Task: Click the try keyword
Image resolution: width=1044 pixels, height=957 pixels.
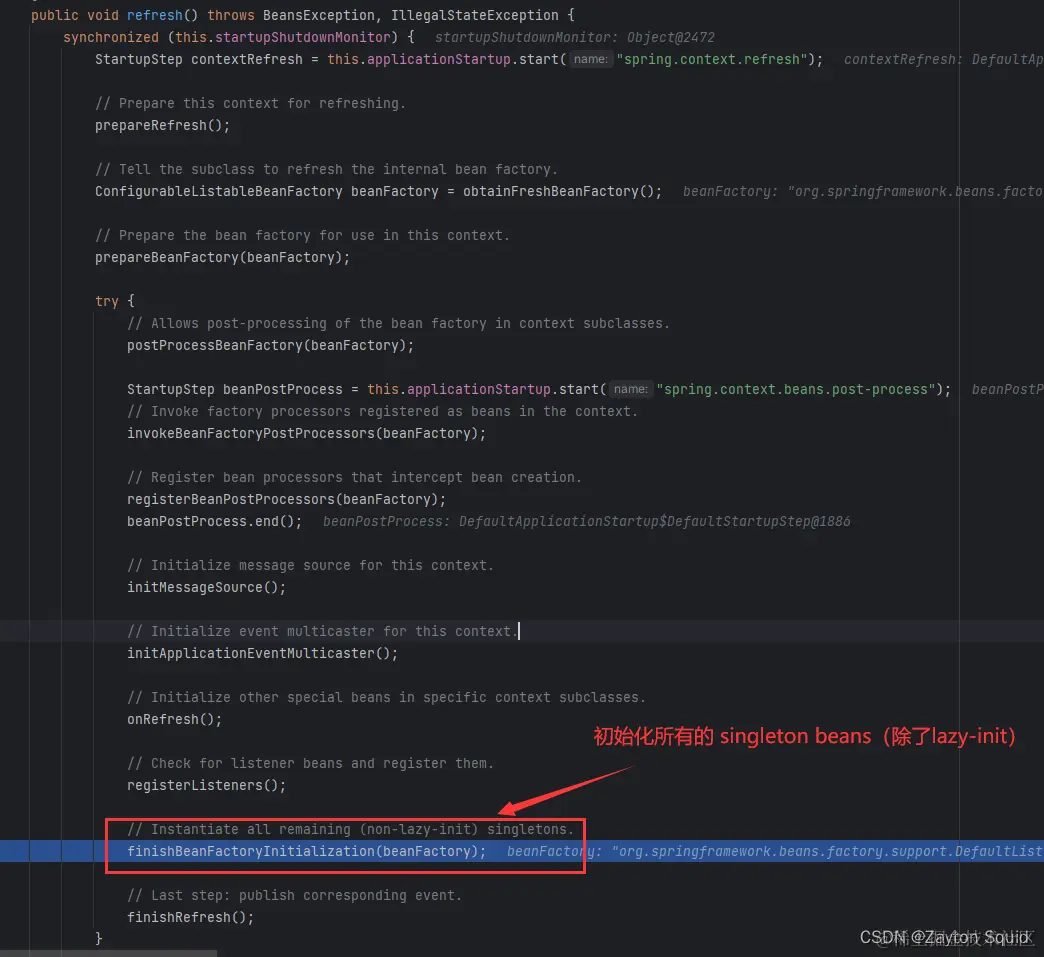Action: [x=107, y=301]
